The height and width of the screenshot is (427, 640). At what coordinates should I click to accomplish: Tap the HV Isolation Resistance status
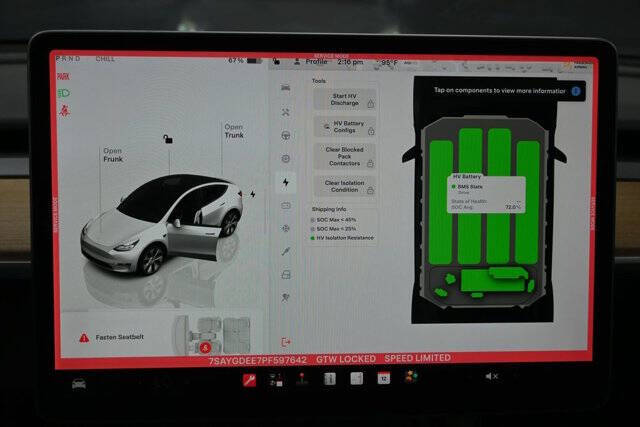[342, 238]
